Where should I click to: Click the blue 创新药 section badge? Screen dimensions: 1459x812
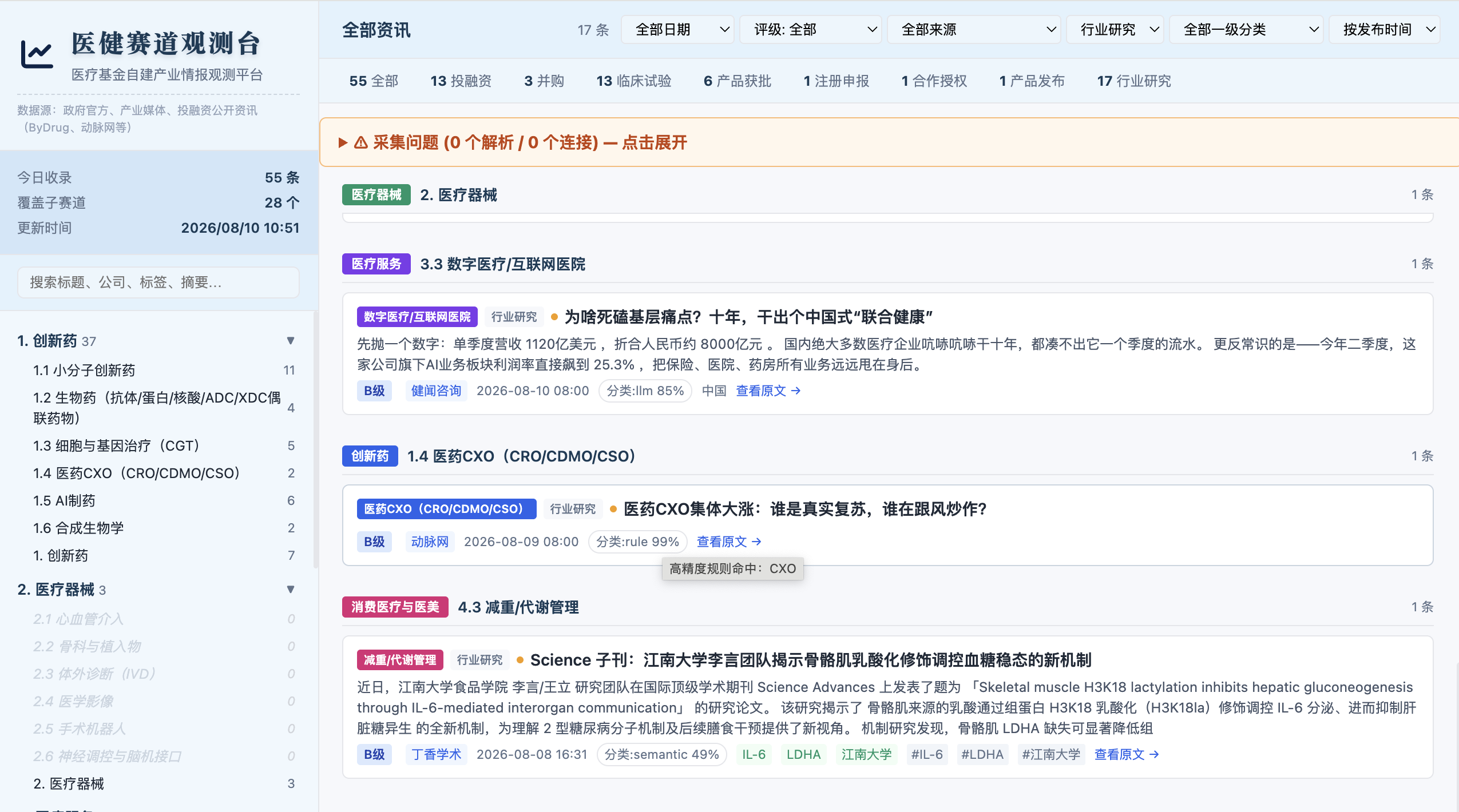tap(370, 456)
